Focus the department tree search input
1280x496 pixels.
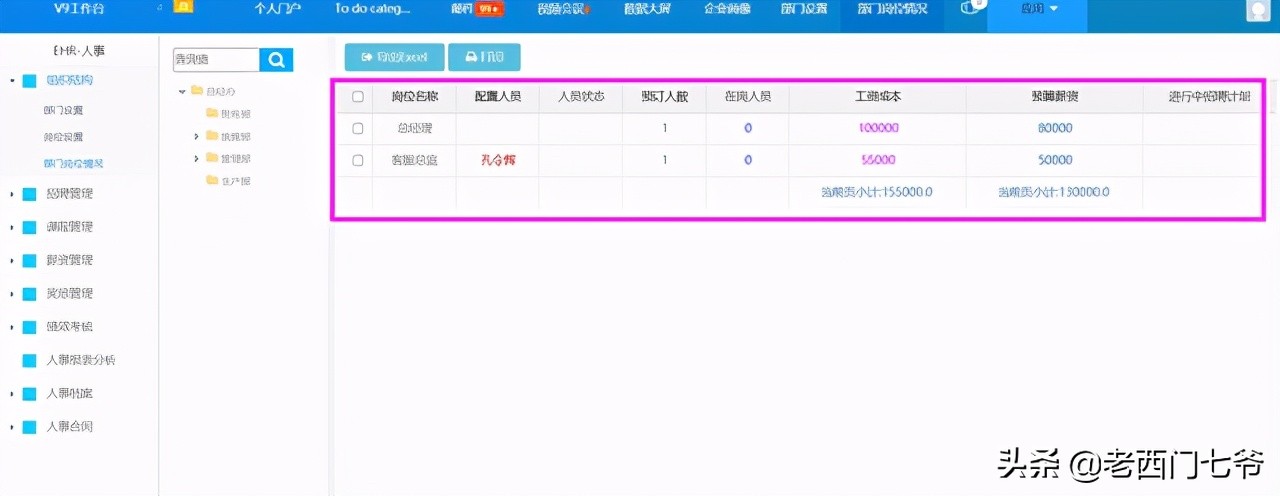coord(216,60)
